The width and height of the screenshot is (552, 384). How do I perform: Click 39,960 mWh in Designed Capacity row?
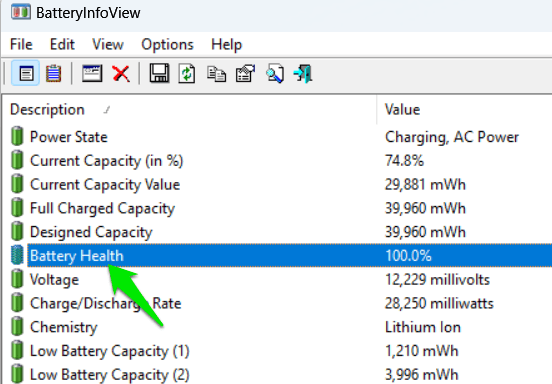(x=425, y=232)
